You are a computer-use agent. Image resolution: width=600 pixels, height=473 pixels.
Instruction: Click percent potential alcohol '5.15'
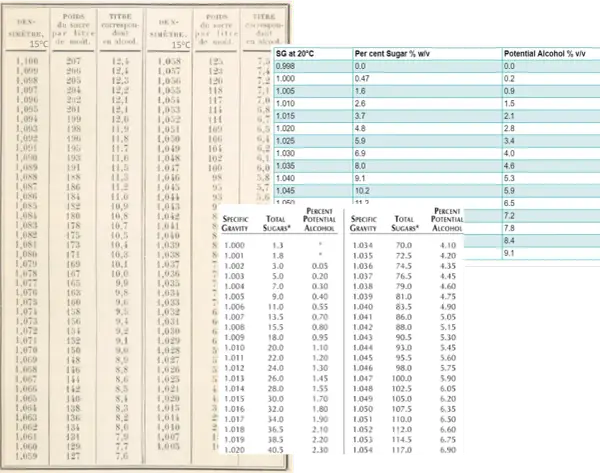click(x=448, y=327)
